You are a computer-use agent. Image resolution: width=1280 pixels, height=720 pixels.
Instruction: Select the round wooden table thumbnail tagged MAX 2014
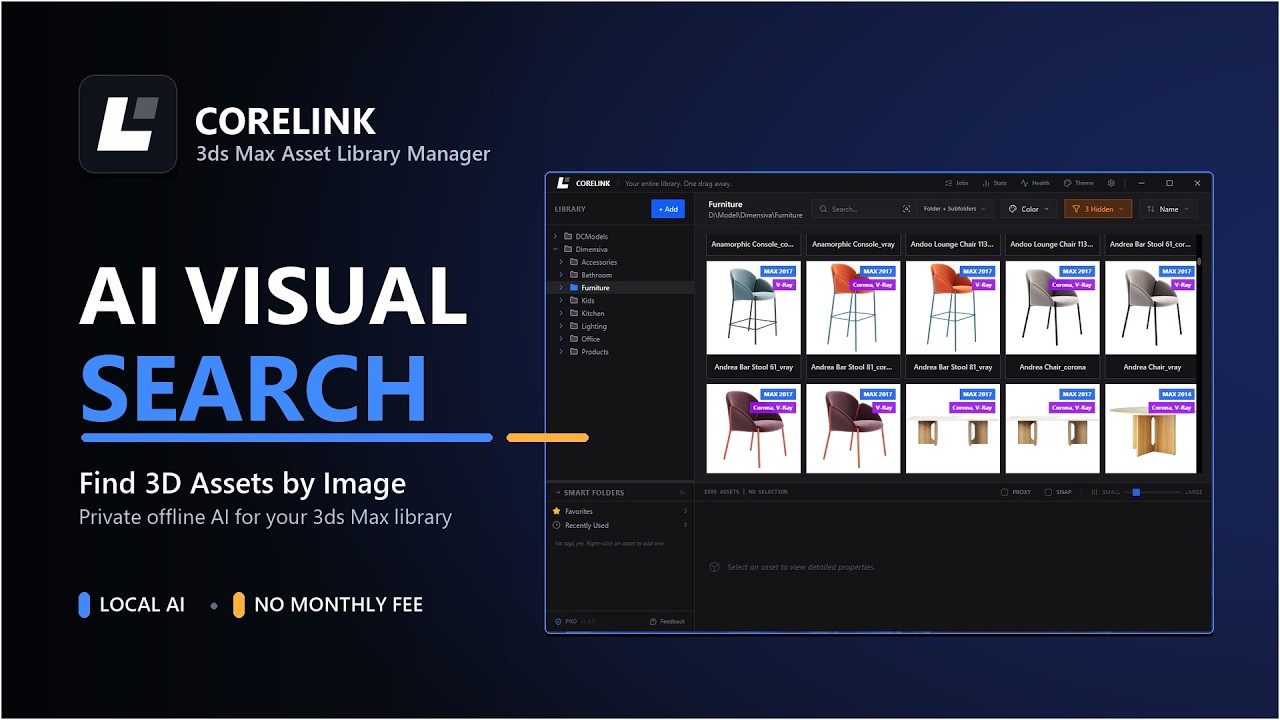tap(1151, 428)
